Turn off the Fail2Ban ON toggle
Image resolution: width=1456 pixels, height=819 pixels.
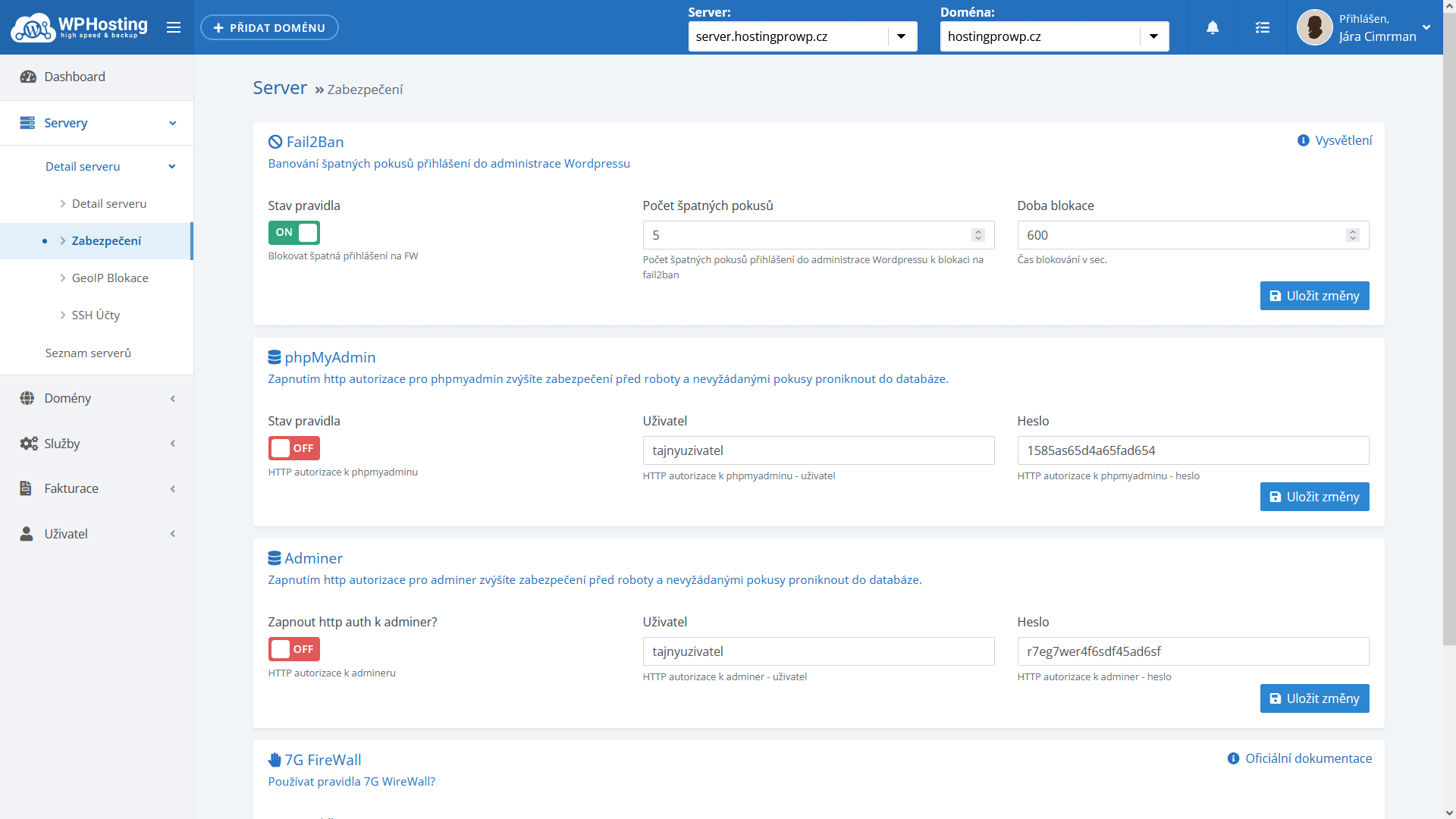point(294,233)
